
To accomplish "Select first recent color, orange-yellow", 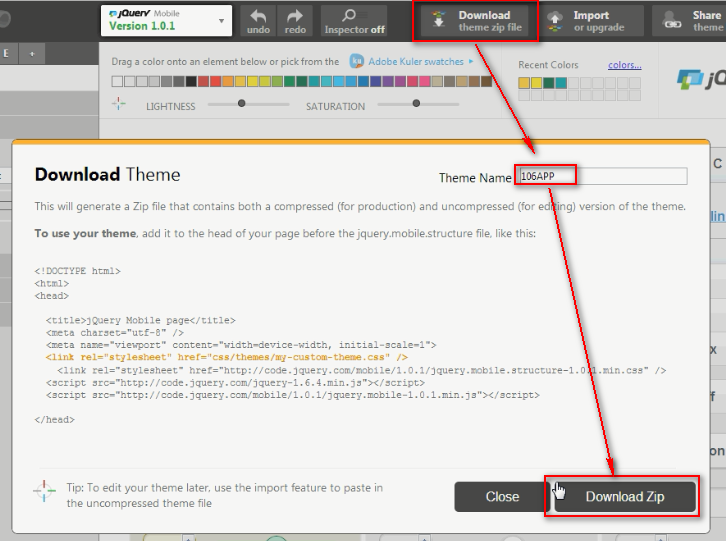I will pos(524,83).
